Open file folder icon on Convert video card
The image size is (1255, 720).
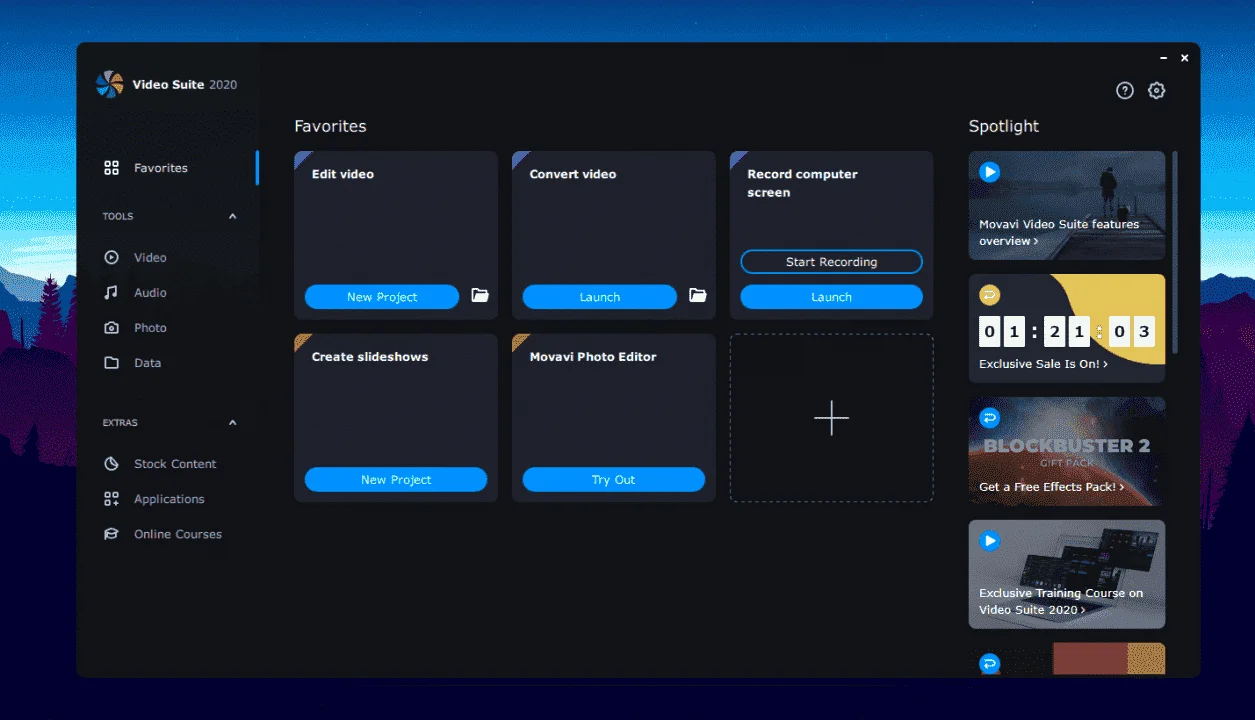[698, 296]
